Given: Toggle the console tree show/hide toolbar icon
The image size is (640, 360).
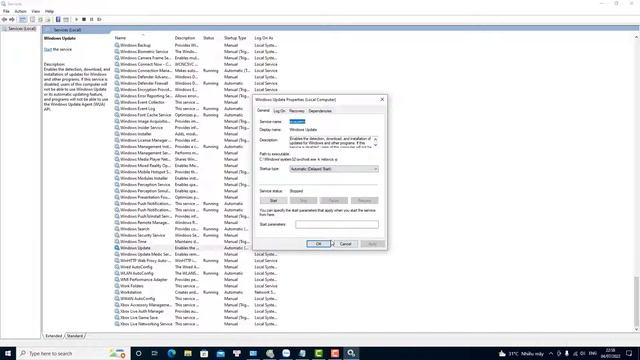Looking at the screenshot, I should click(23, 20).
